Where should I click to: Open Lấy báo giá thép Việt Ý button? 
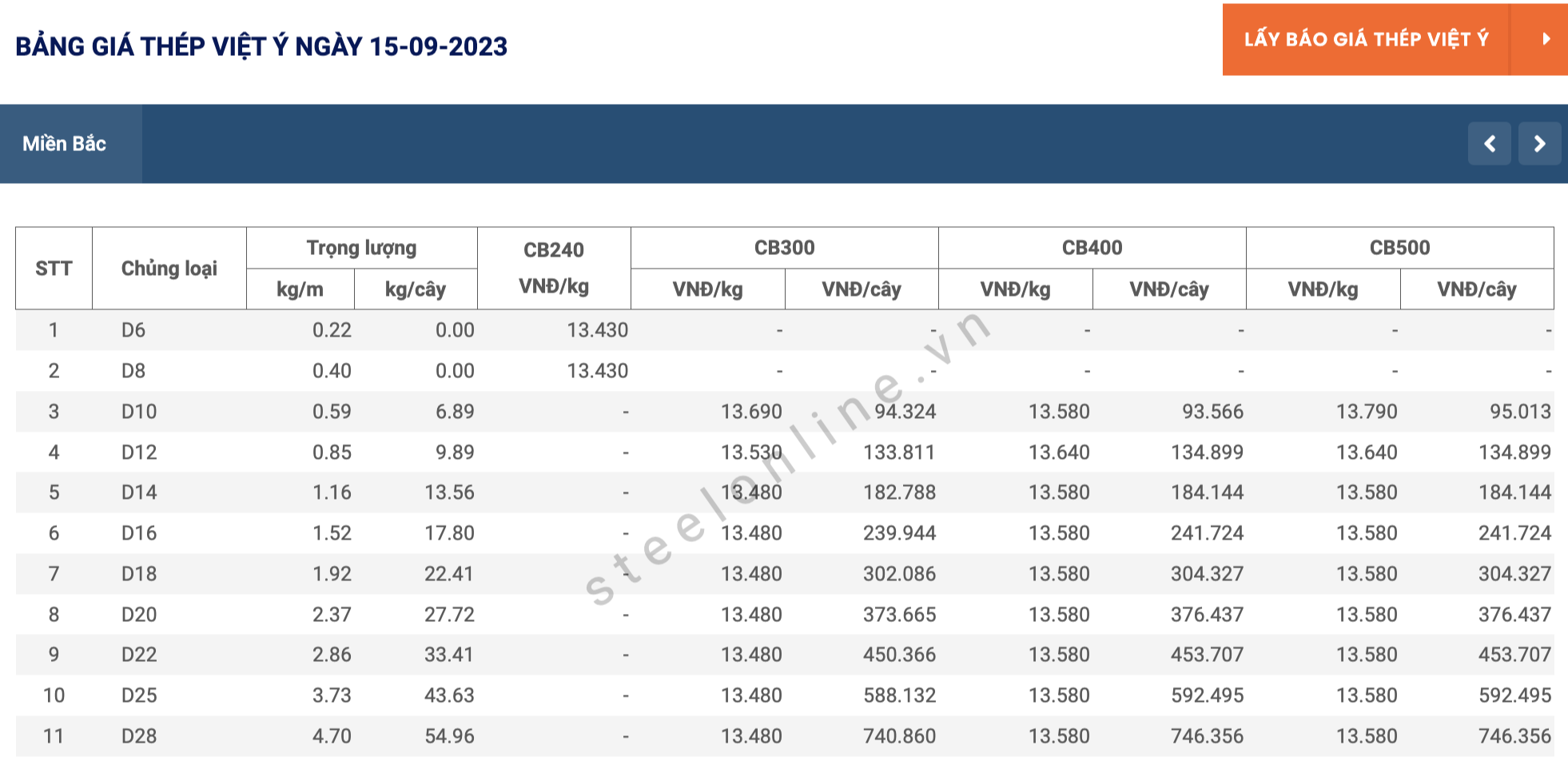[x=1366, y=39]
